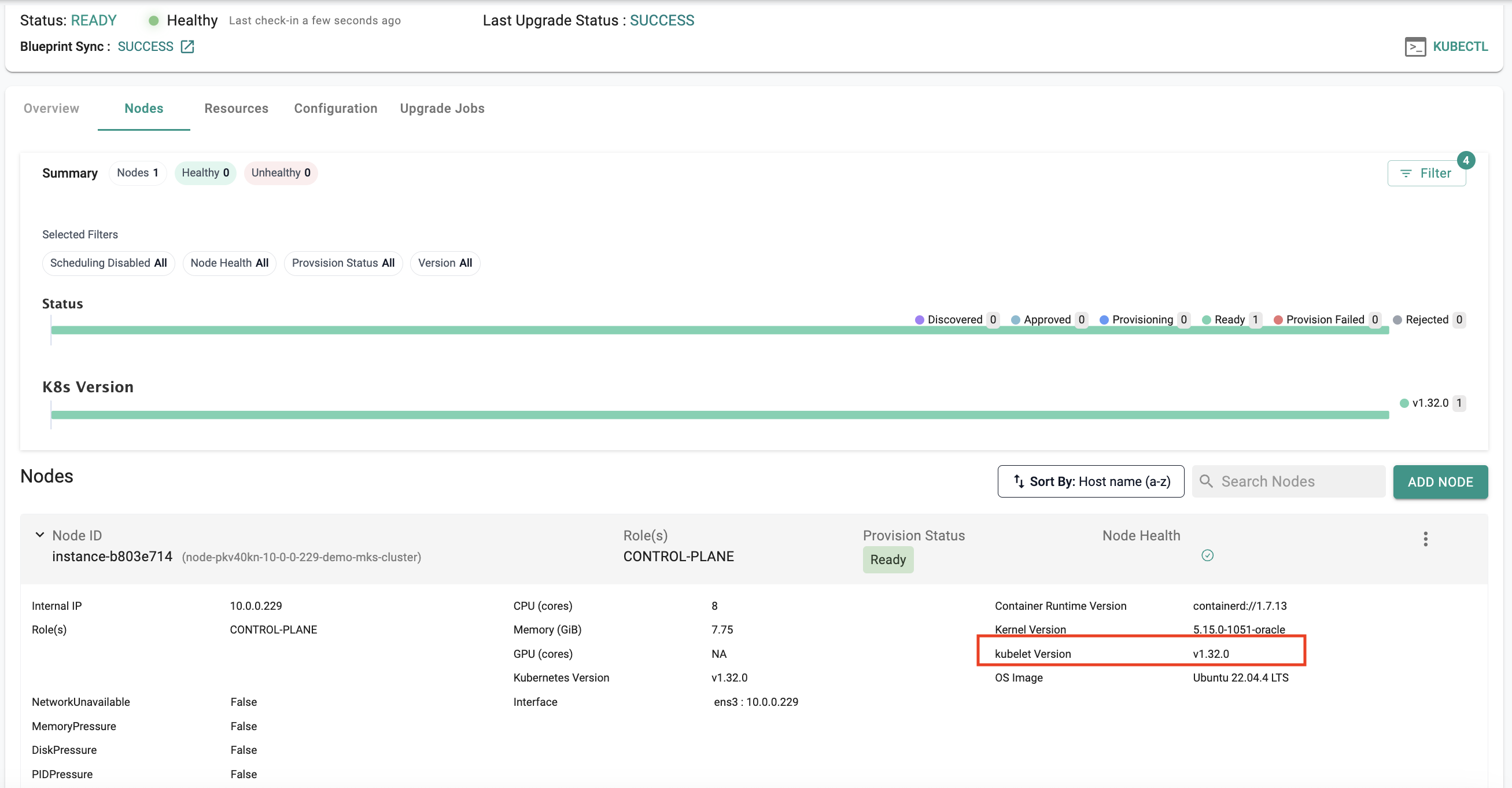Select the Nodes tab
Screen dimensions: 1512x788
coord(143,108)
